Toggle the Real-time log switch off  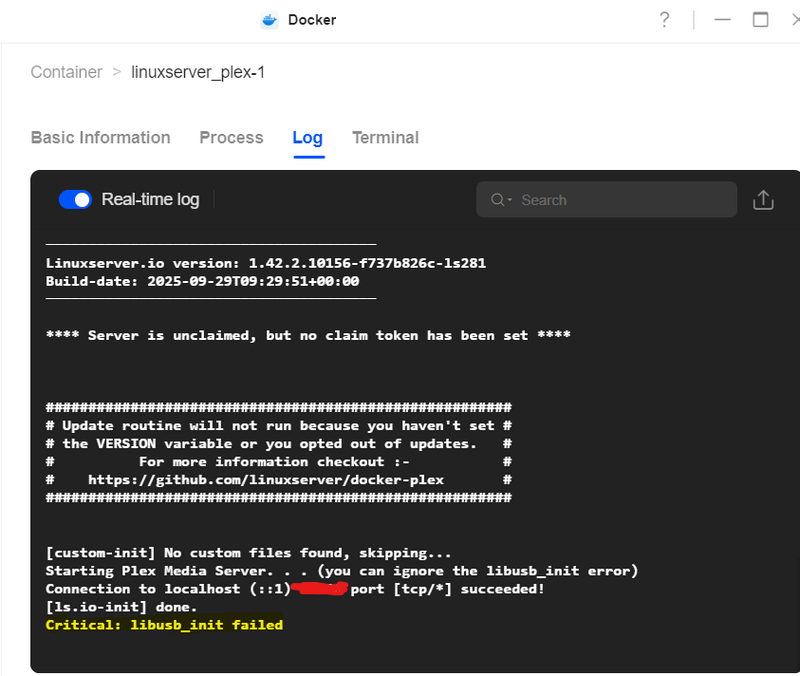tap(75, 199)
